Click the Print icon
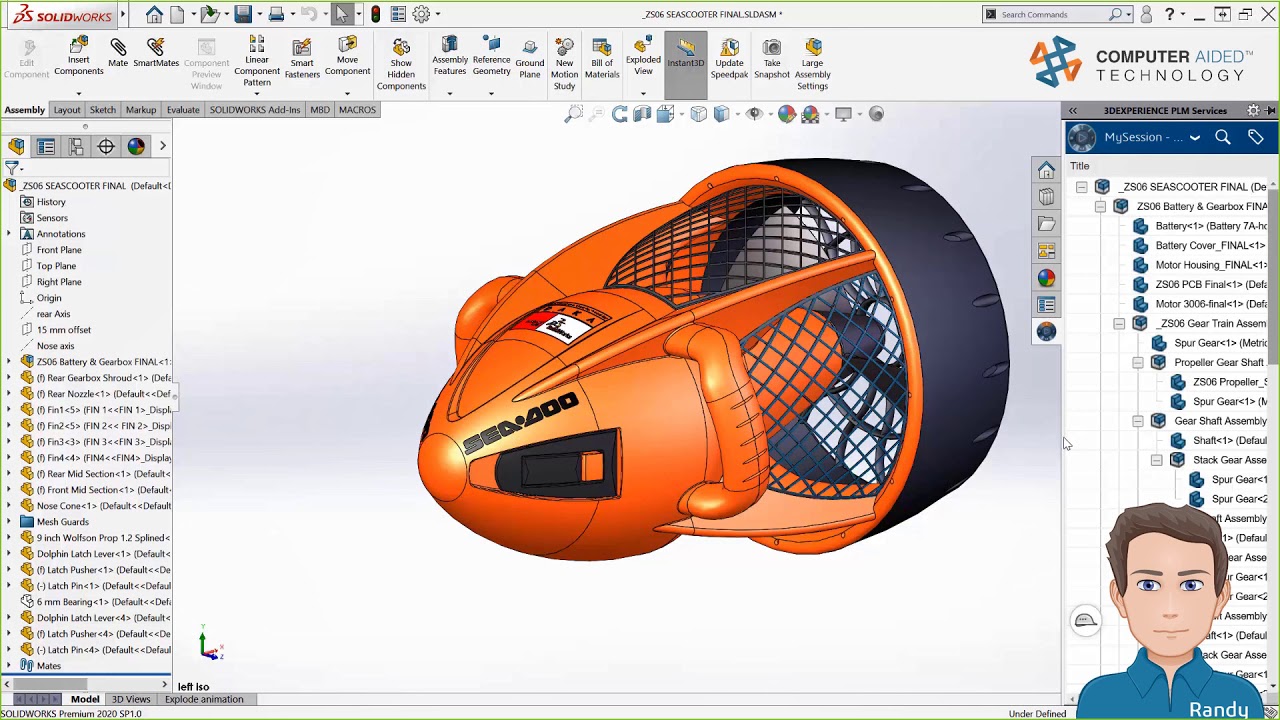 point(276,14)
